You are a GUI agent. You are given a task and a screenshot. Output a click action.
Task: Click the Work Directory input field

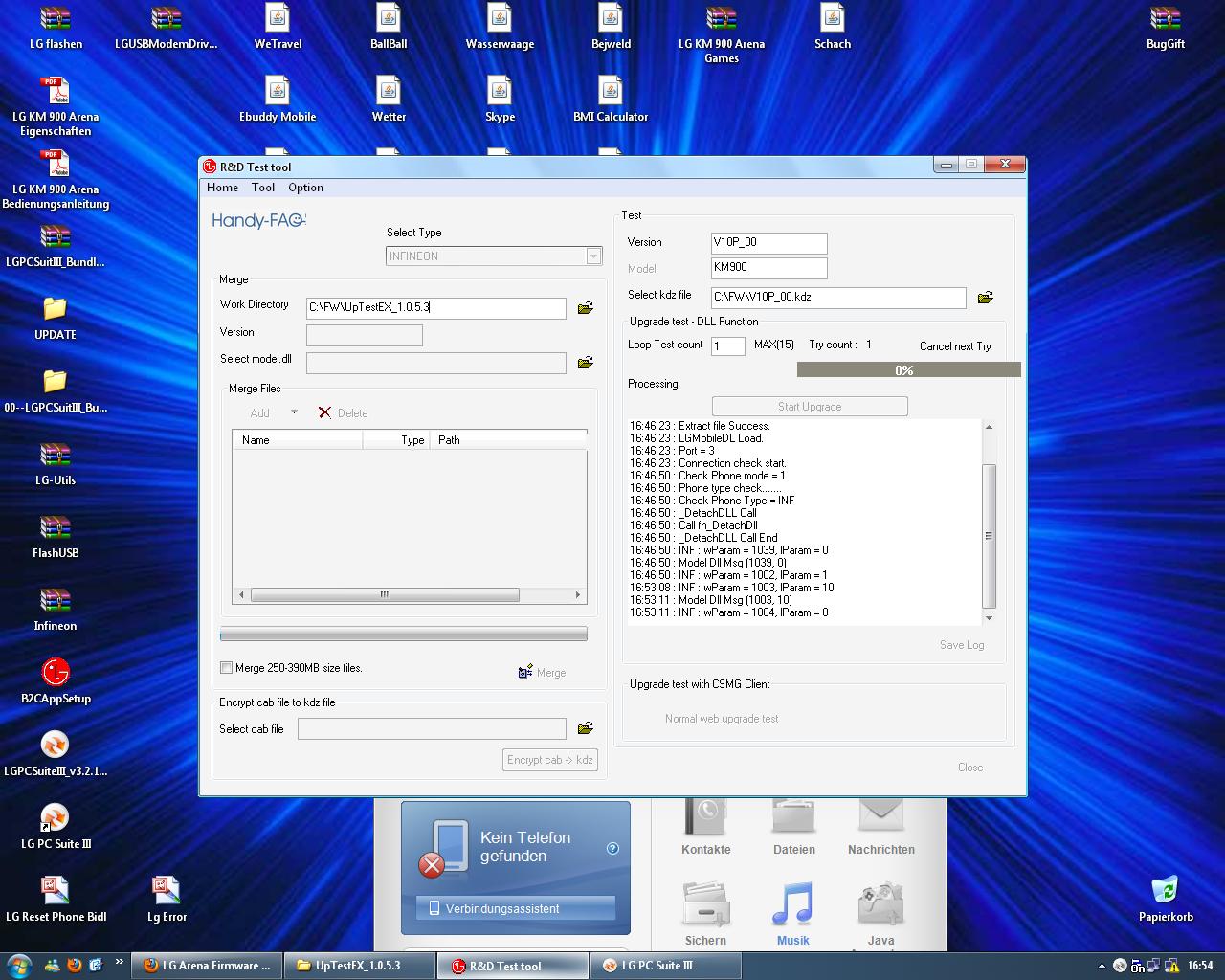[436, 308]
